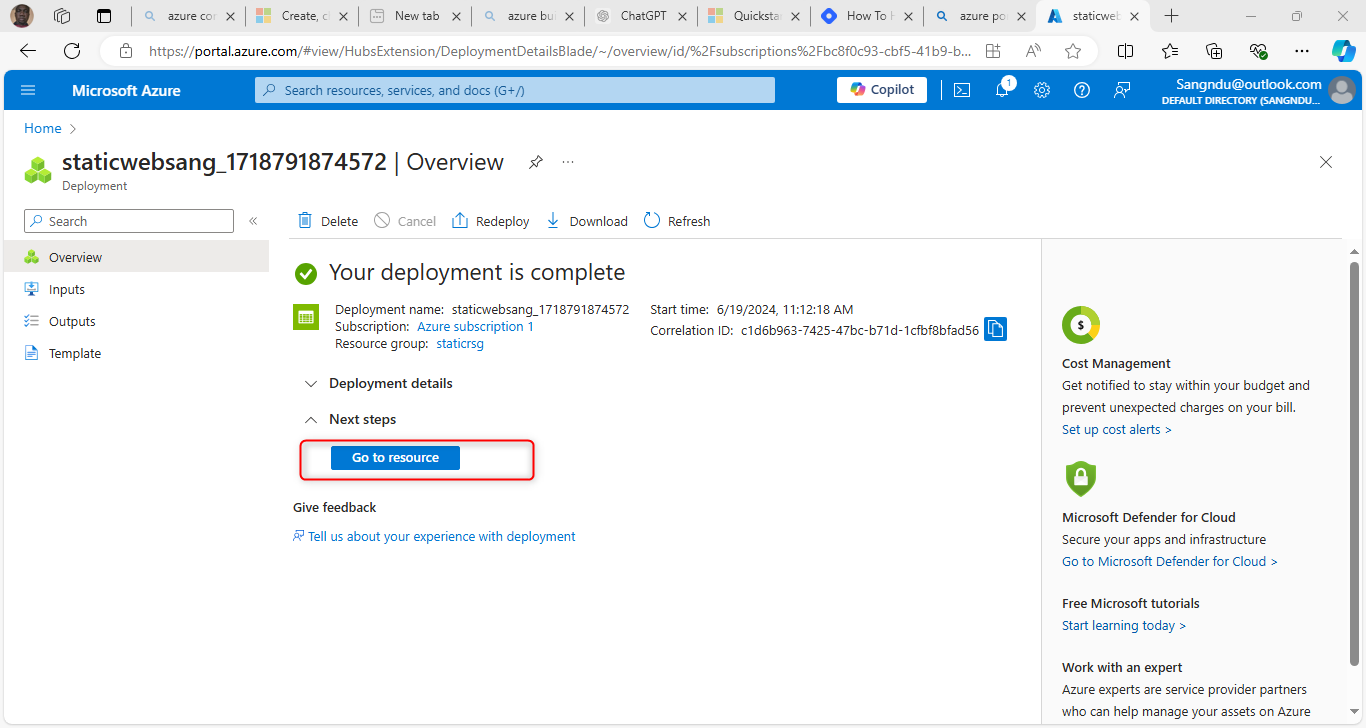The height and width of the screenshot is (728, 1366).
Task: Open the Edge profile avatar
Action: (22, 16)
